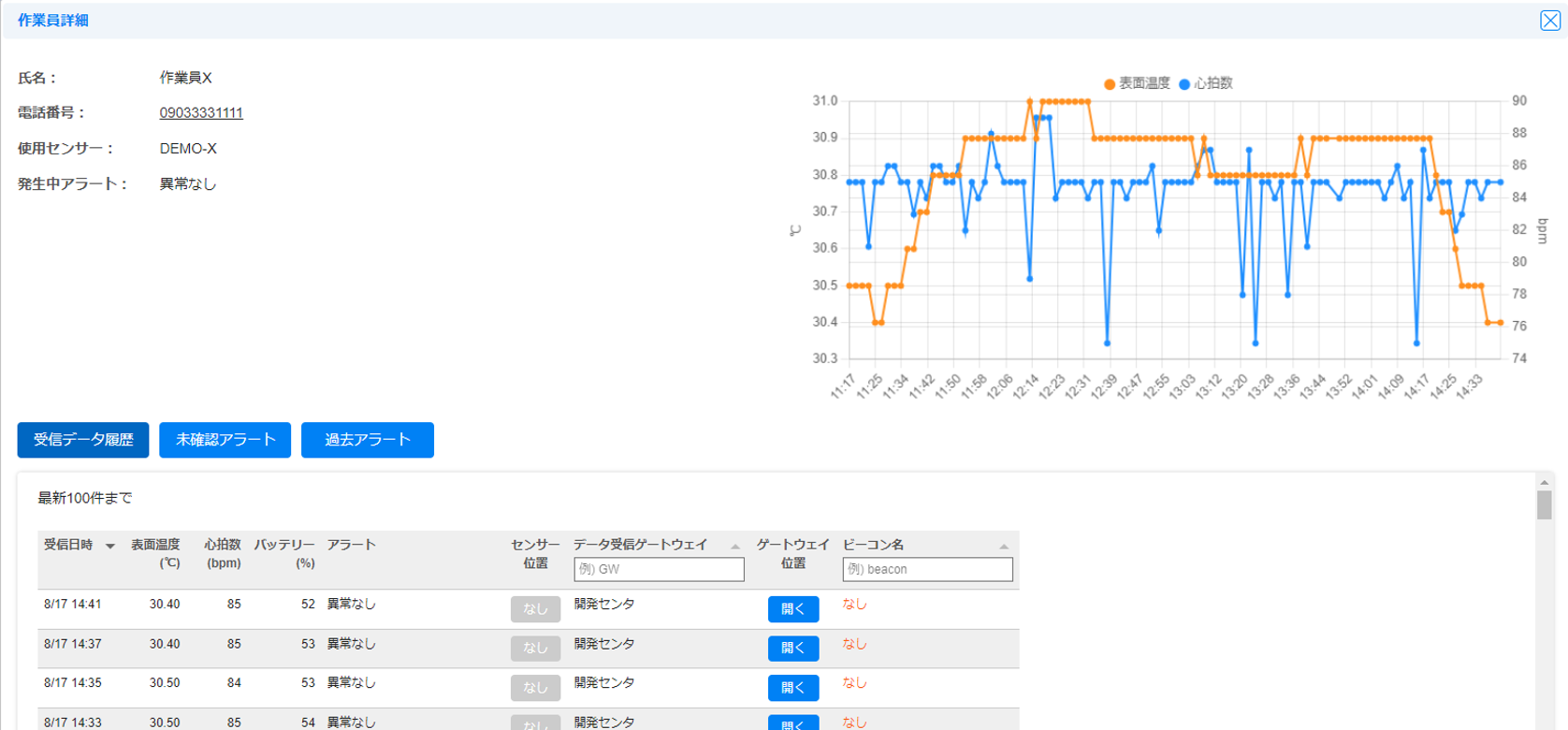Click sensor position なし for 14:37 row
This screenshot has height=730, width=1568.
[535, 649]
